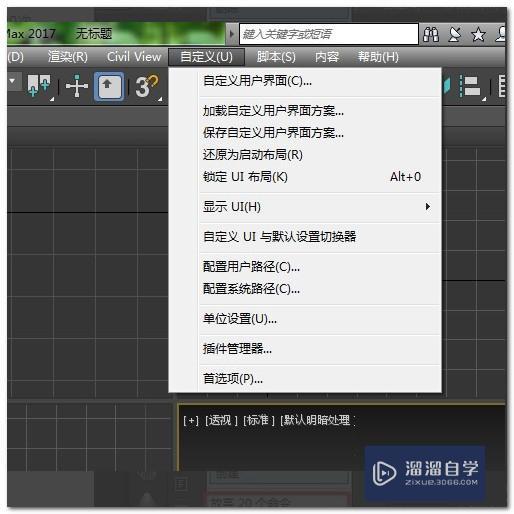This screenshot has width=514, height=514.
Task: Open the satellite dish communication center icon
Action: coord(455,34)
